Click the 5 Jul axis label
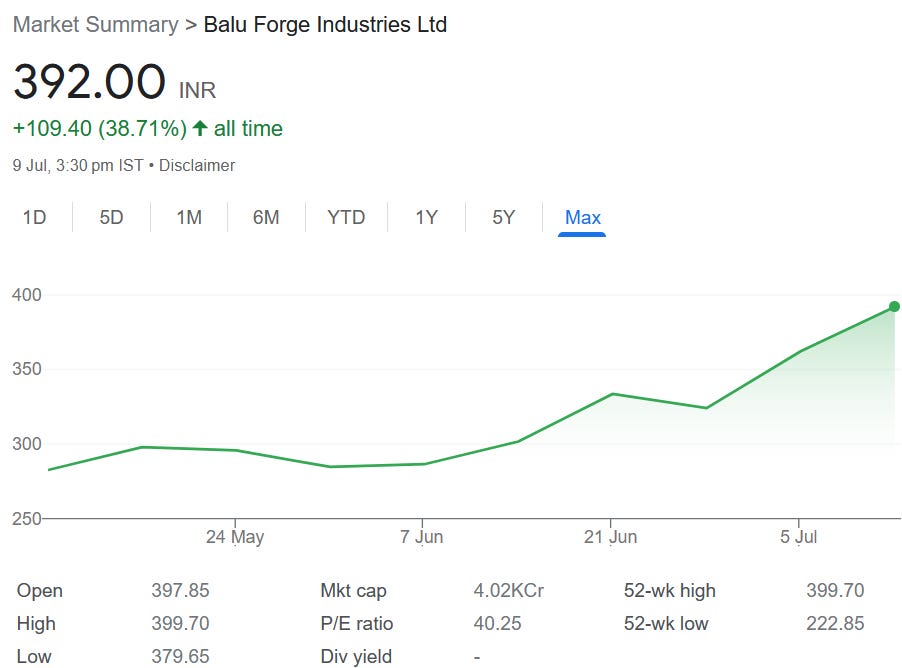The width and height of the screenshot is (902, 668). [x=798, y=537]
